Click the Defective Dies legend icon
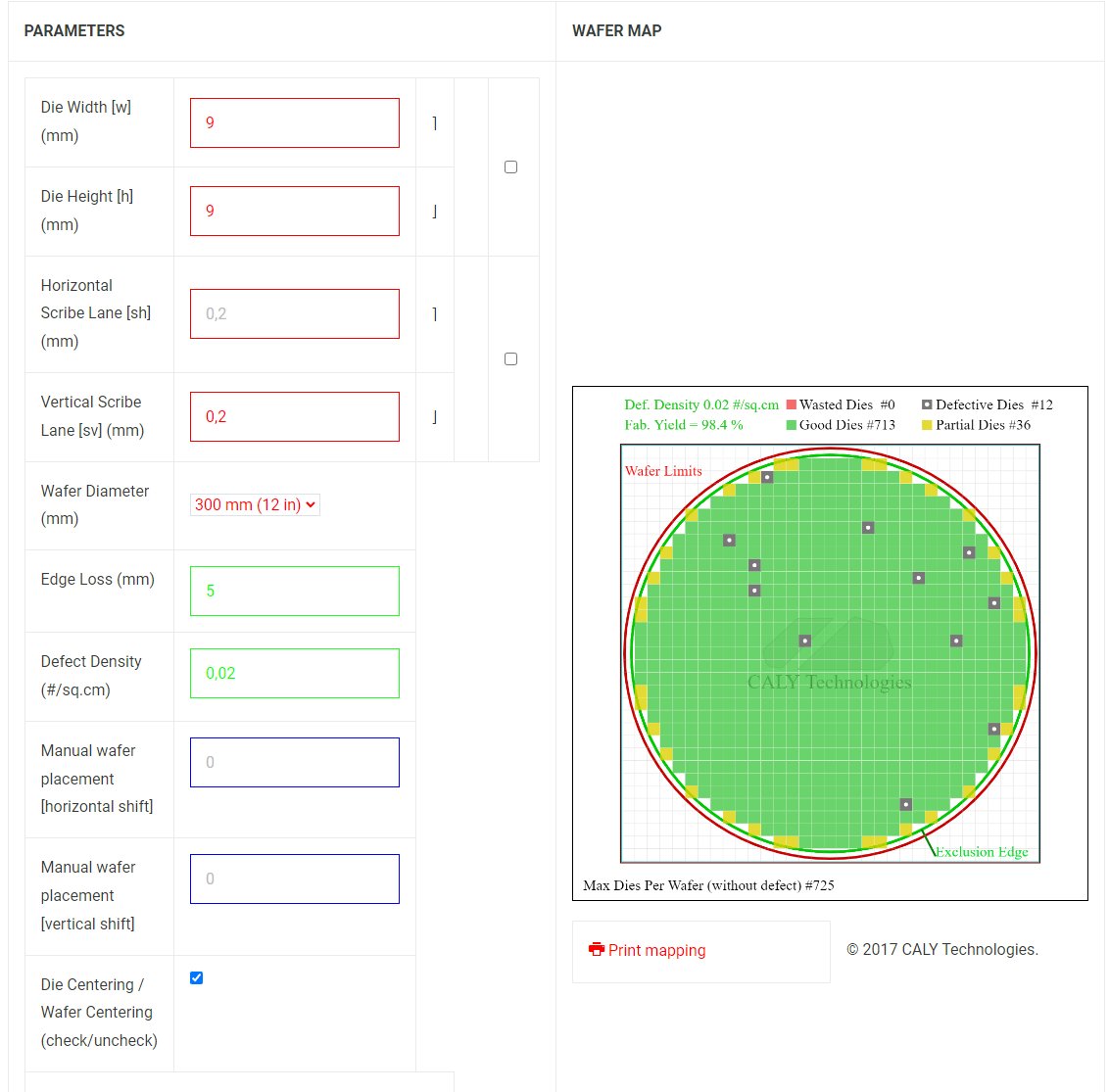The height and width of the screenshot is (1092, 1109). [927, 404]
